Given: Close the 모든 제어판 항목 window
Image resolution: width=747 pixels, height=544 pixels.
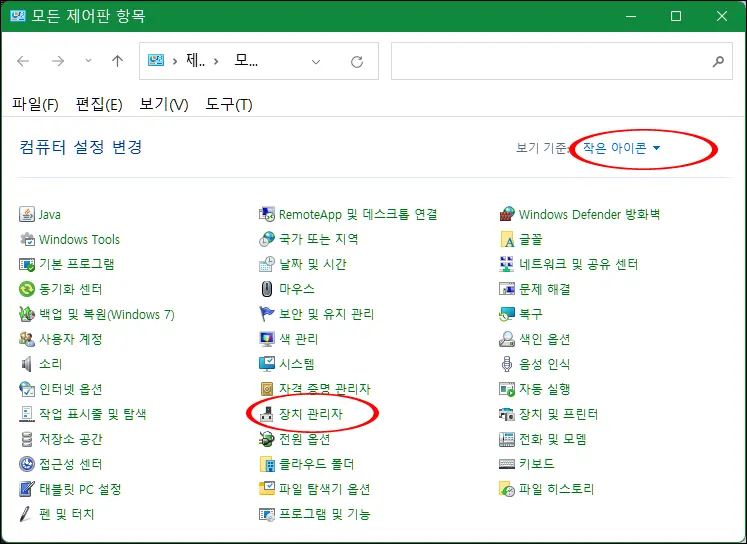Looking at the screenshot, I should point(722,16).
